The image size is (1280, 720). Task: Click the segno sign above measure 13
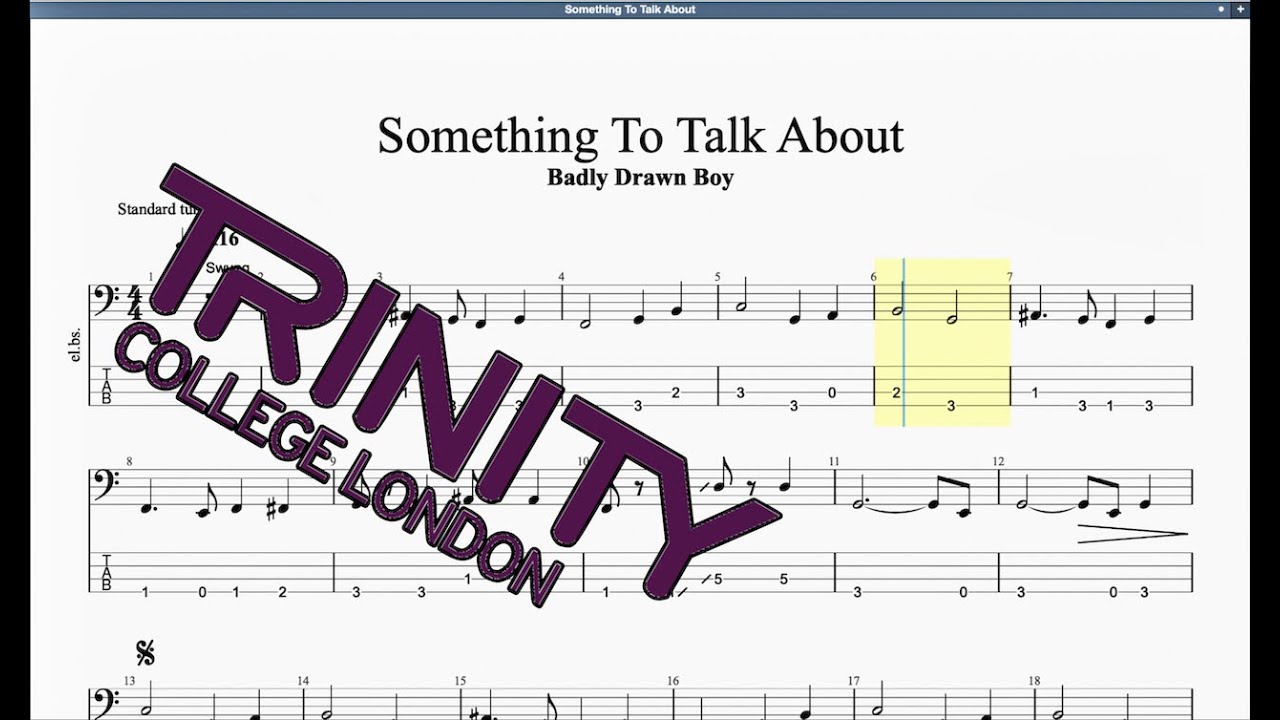(x=146, y=654)
